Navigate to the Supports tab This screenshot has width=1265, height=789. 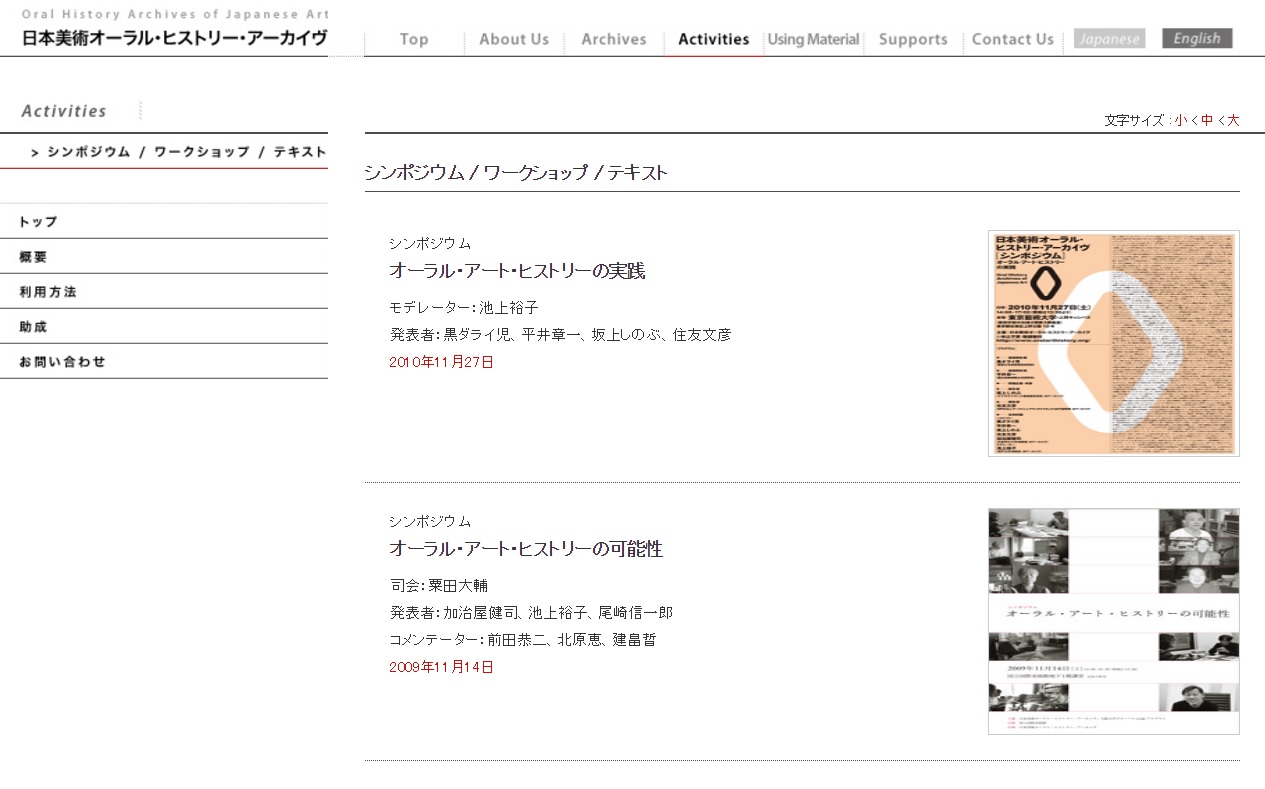pyautogui.click(x=913, y=39)
